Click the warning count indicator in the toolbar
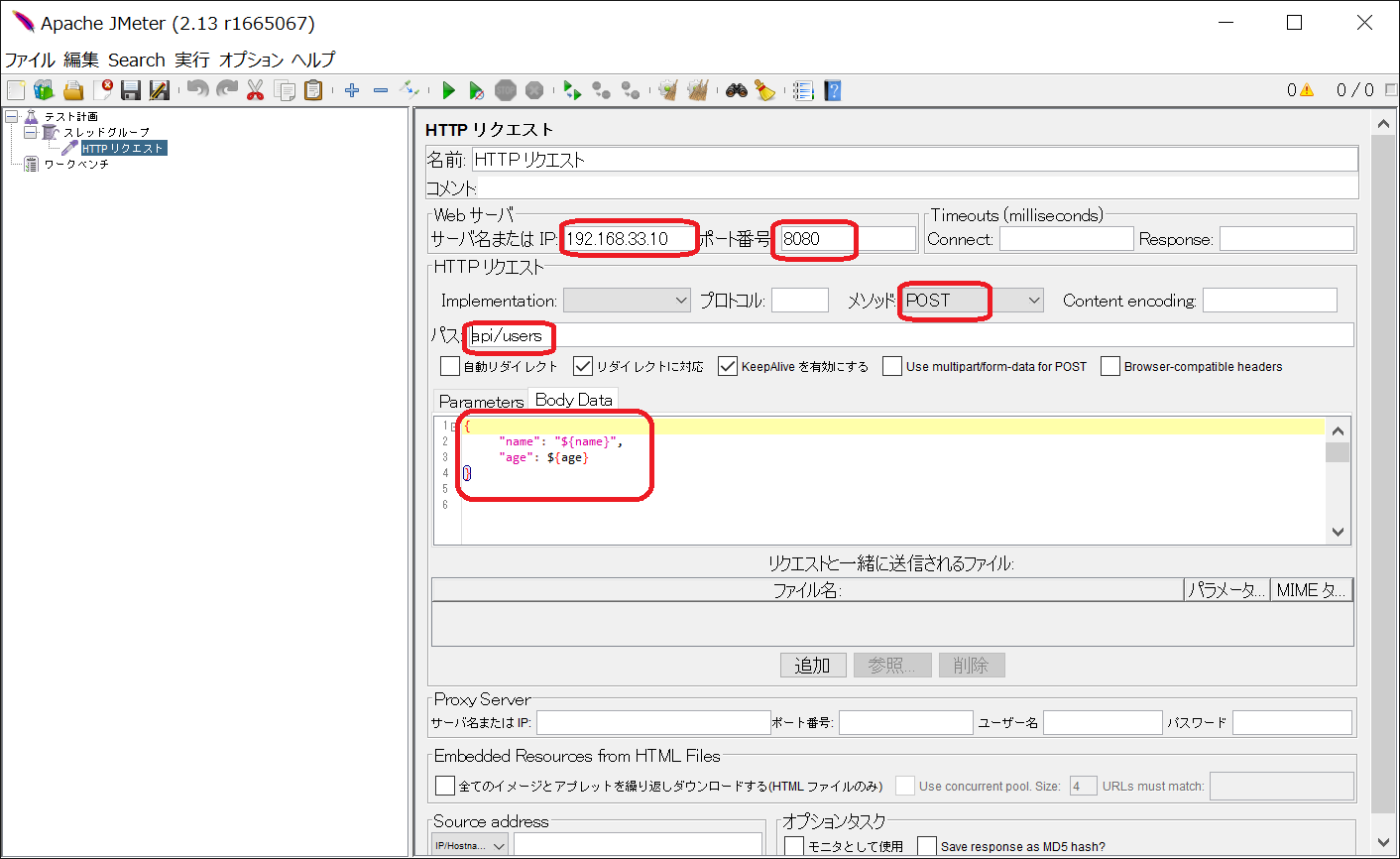The width and height of the screenshot is (1400, 859). (1300, 90)
